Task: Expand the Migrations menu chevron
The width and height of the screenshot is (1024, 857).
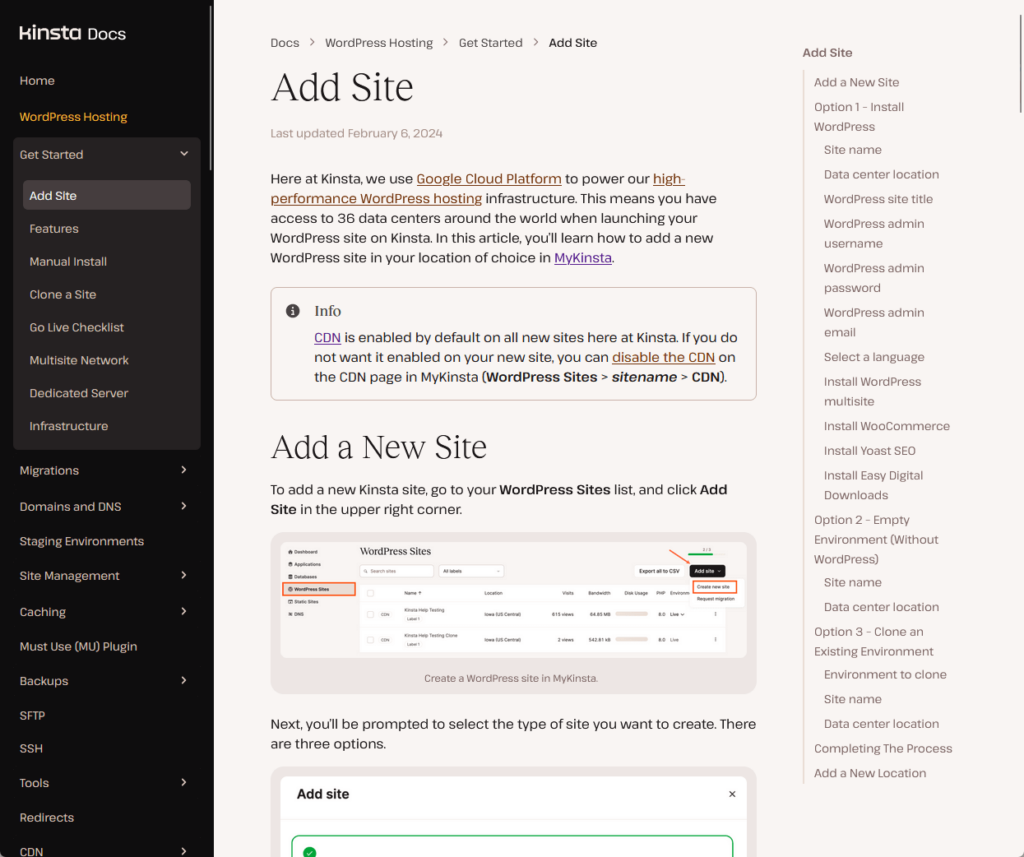Action: coord(184,470)
